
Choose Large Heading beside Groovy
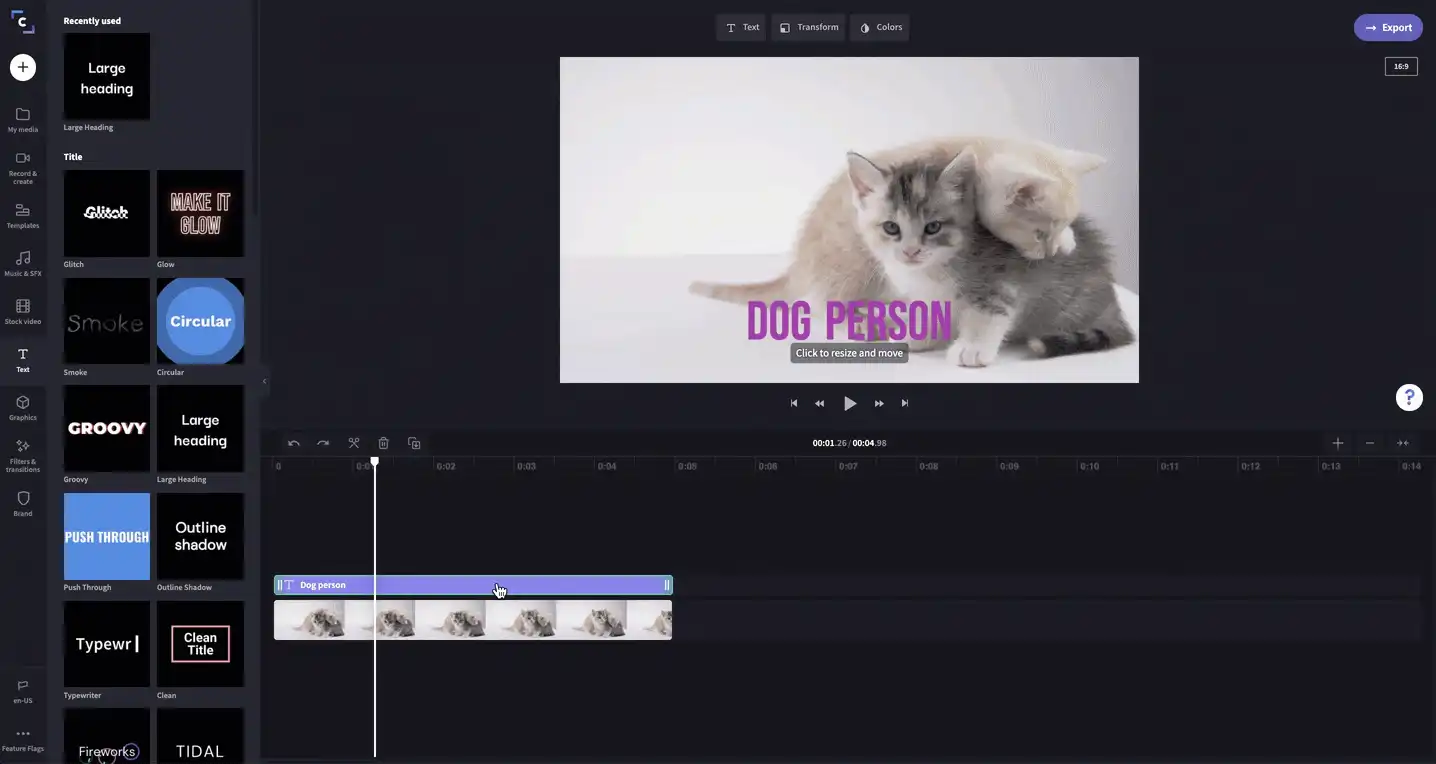[200, 428]
